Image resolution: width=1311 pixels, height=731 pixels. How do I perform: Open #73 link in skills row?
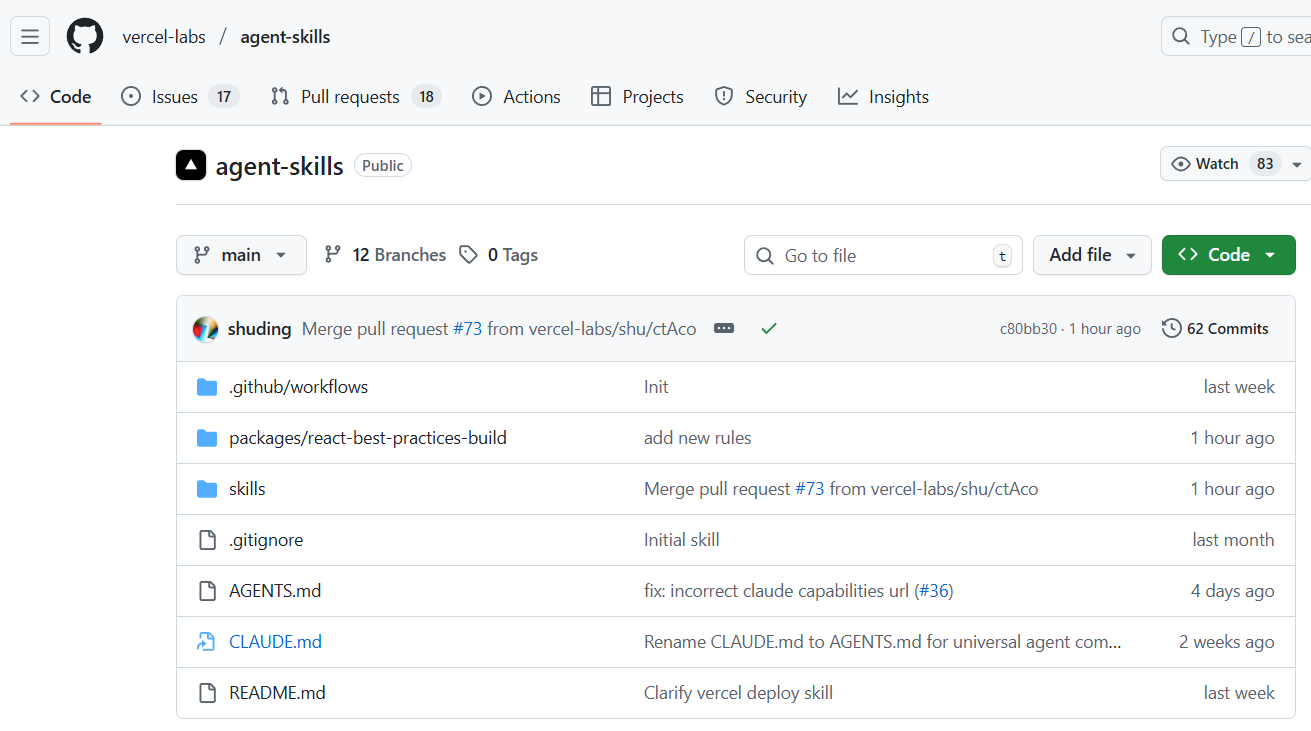coord(809,489)
